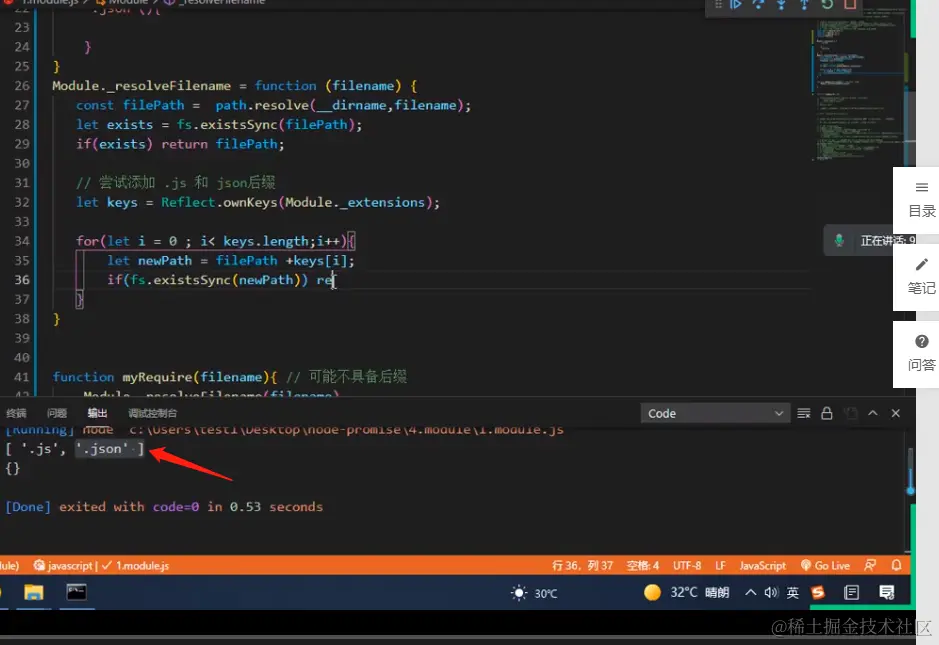Image resolution: width=939 pixels, height=645 pixels.
Task: Open notifications via the bell icon
Action: (x=896, y=565)
